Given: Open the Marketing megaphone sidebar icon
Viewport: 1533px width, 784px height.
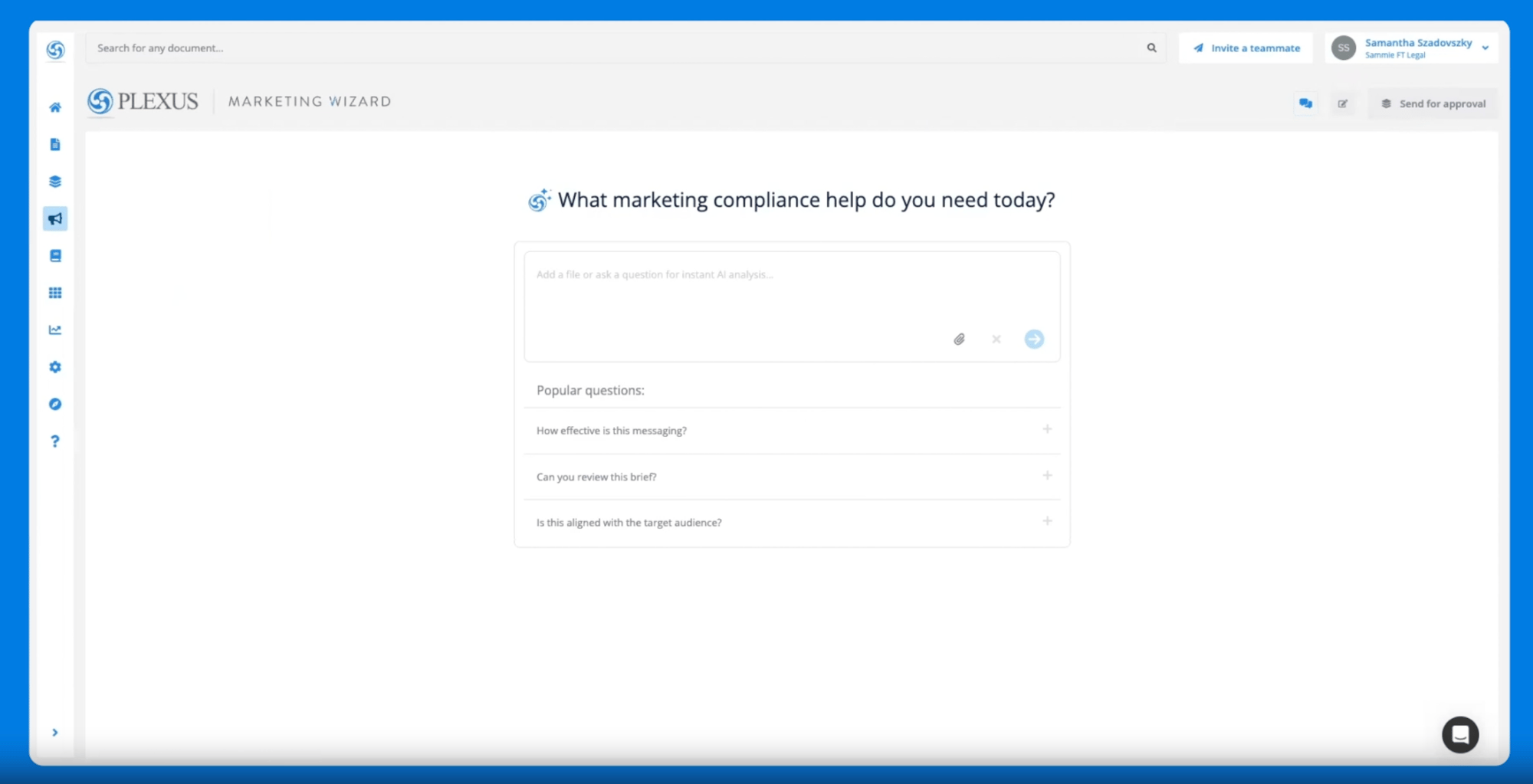Looking at the screenshot, I should pyautogui.click(x=55, y=219).
